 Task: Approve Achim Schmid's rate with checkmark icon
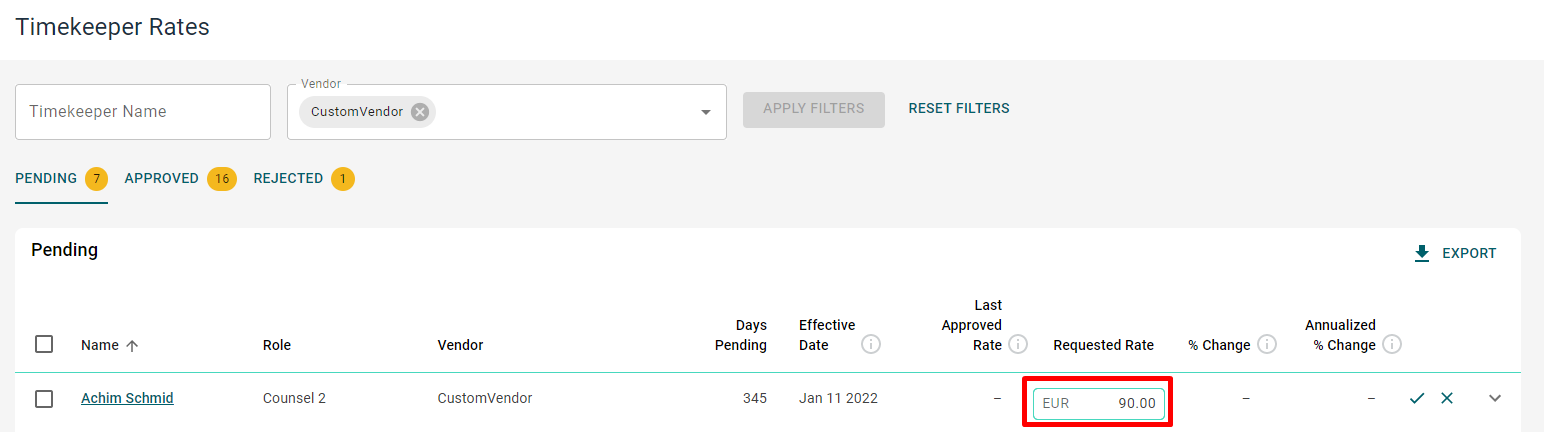[1416, 398]
